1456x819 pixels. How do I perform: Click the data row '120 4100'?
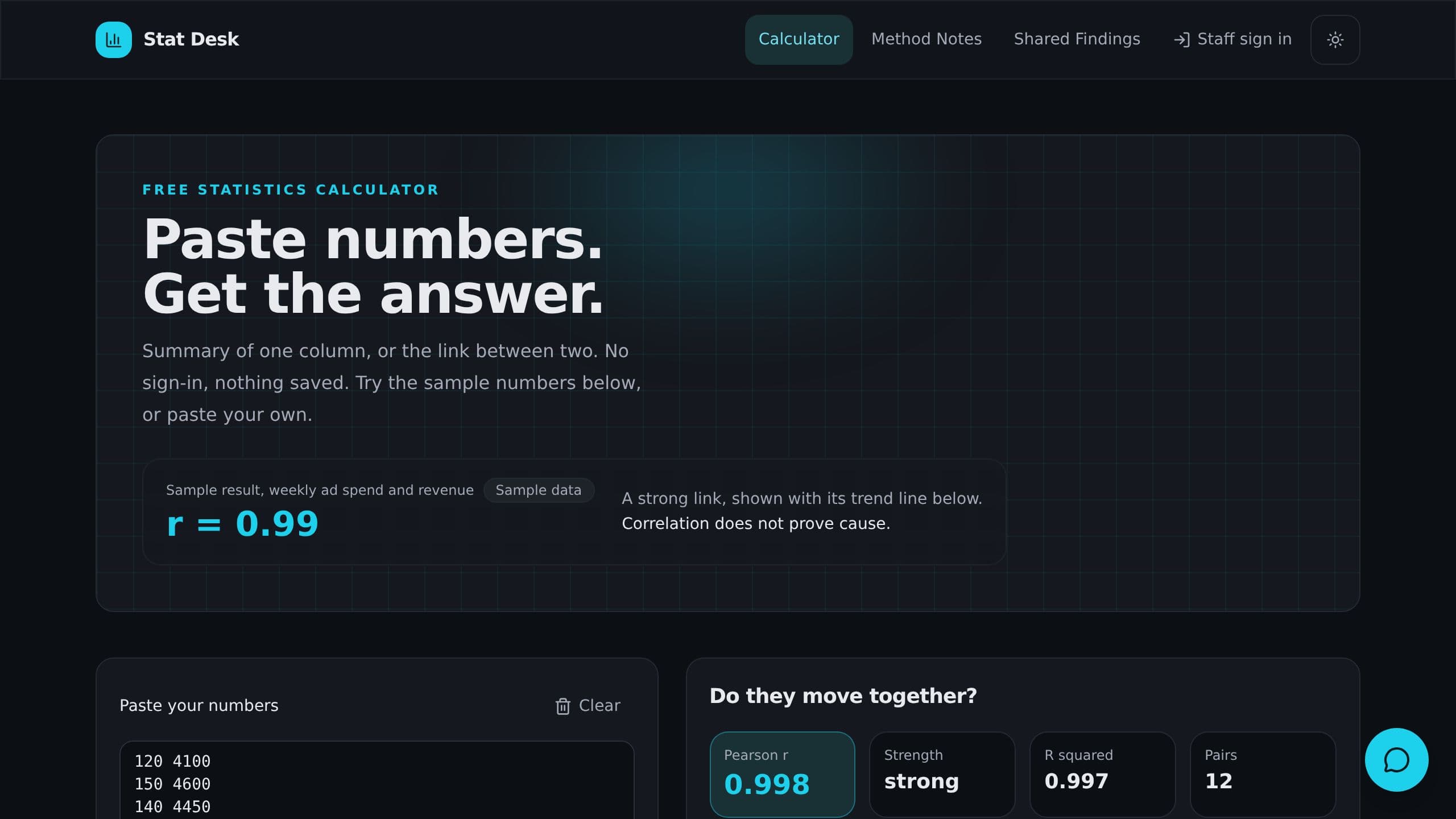[x=172, y=762]
